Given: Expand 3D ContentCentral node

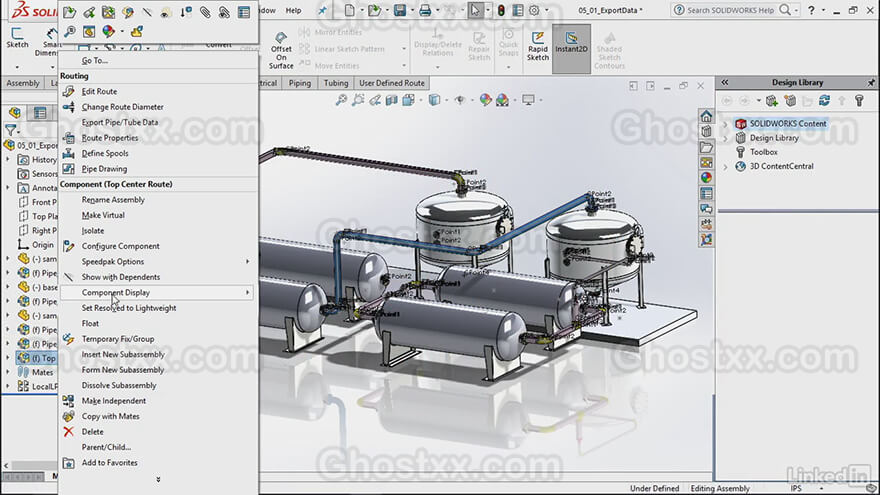Looking at the screenshot, I should click(725, 167).
